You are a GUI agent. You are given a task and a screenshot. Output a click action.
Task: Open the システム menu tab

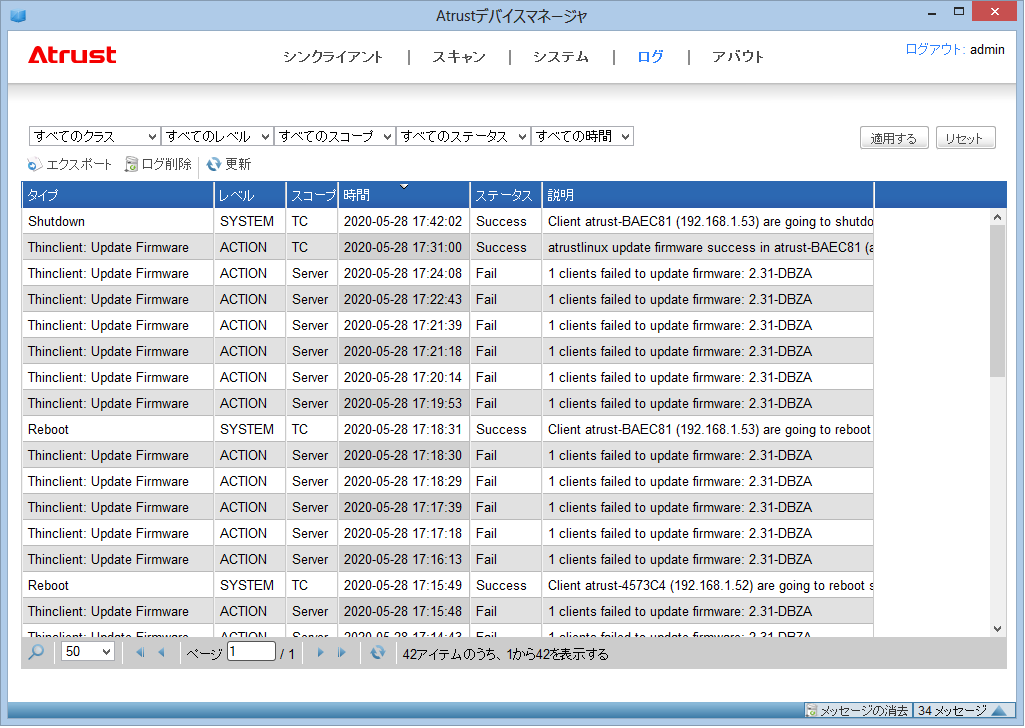pos(560,57)
